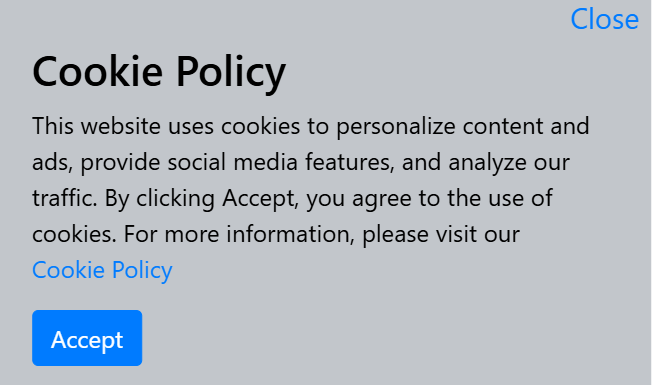The width and height of the screenshot is (652, 385).
Task: Click the word 'analyze' in the text
Action: [x=488, y=163]
